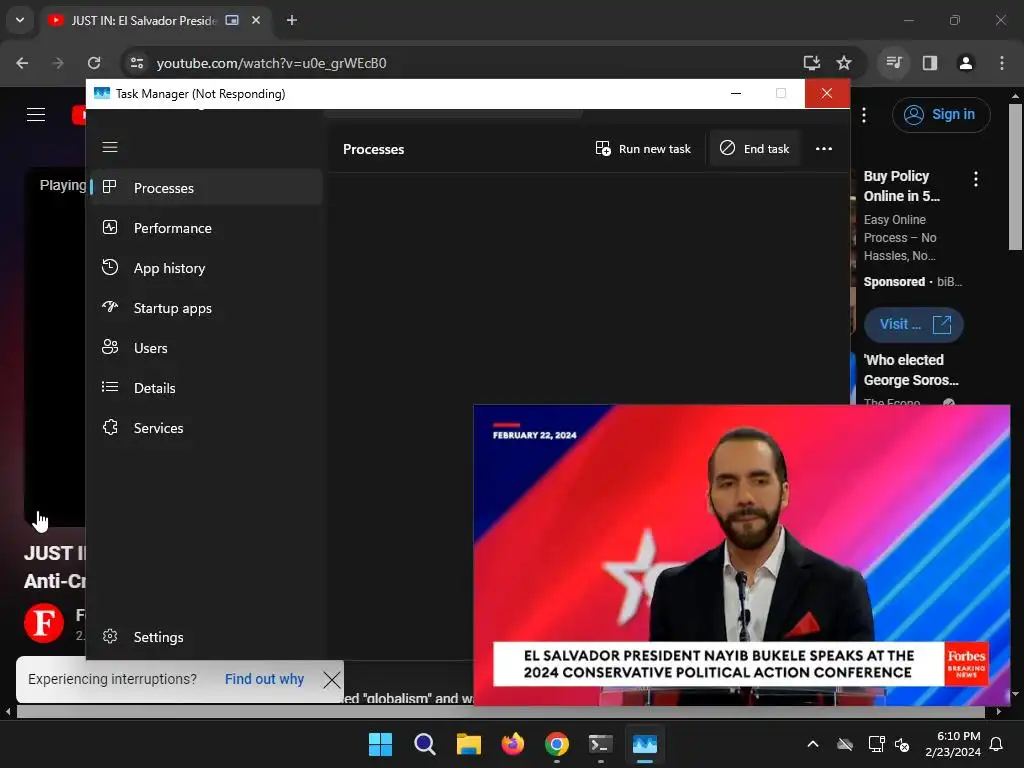Click the Chrome address bar URL
The height and width of the screenshot is (768, 1024).
pyautogui.click(x=271, y=63)
